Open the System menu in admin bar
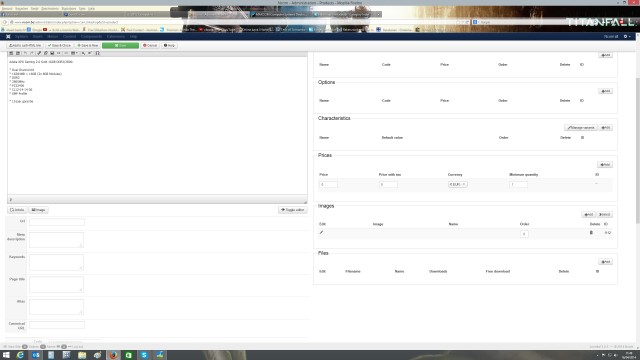This screenshot has width=640, height=360. [x=21, y=36]
